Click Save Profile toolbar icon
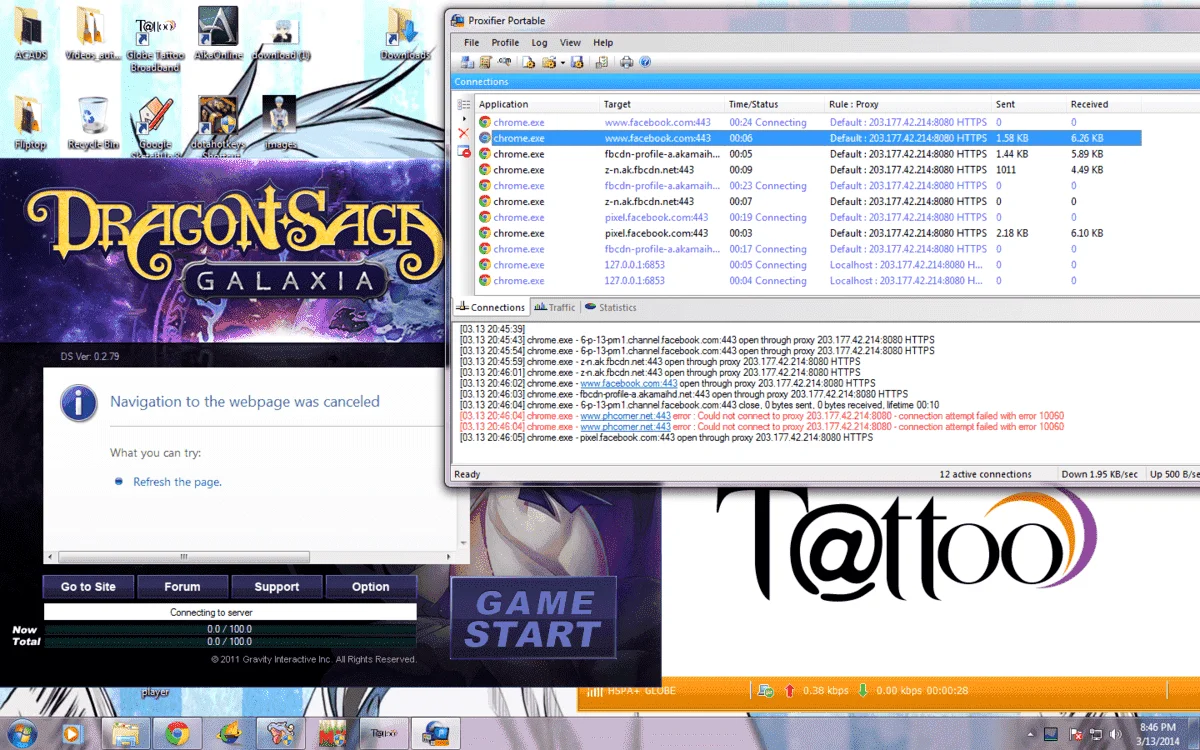Screen dimensions: 1200x750 (577, 62)
